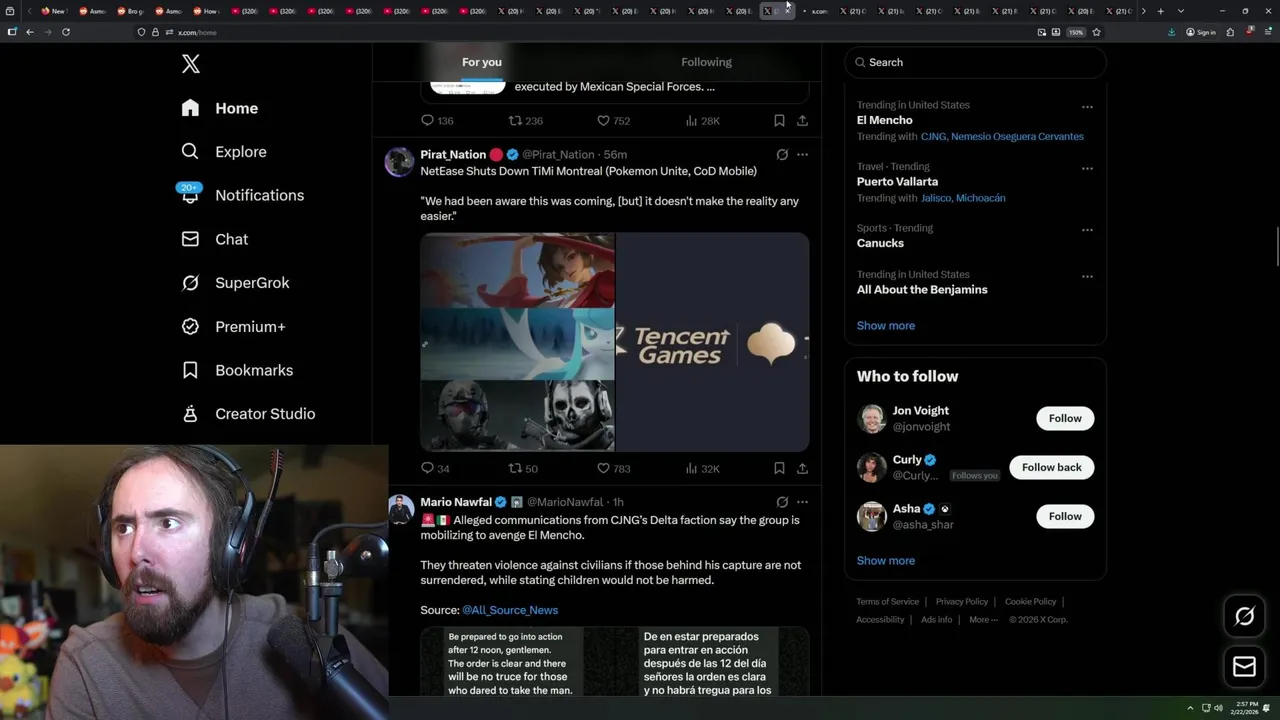Expand the More footer menu

point(983,619)
